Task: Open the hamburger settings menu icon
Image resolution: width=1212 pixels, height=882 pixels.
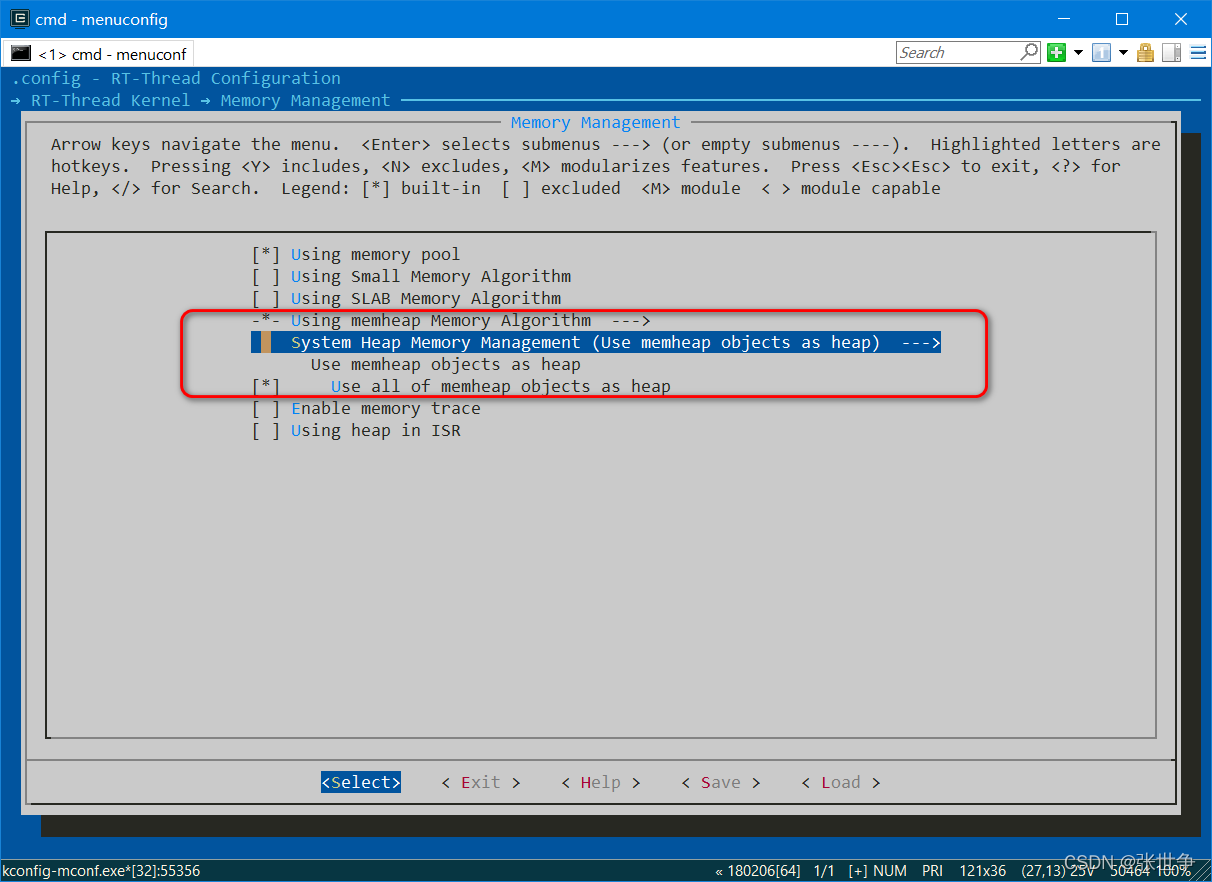Action: (x=1197, y=53)
